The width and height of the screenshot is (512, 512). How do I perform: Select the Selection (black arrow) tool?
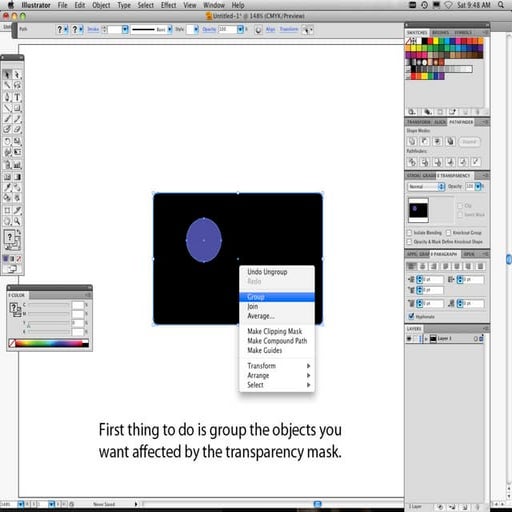pos(7,75)
